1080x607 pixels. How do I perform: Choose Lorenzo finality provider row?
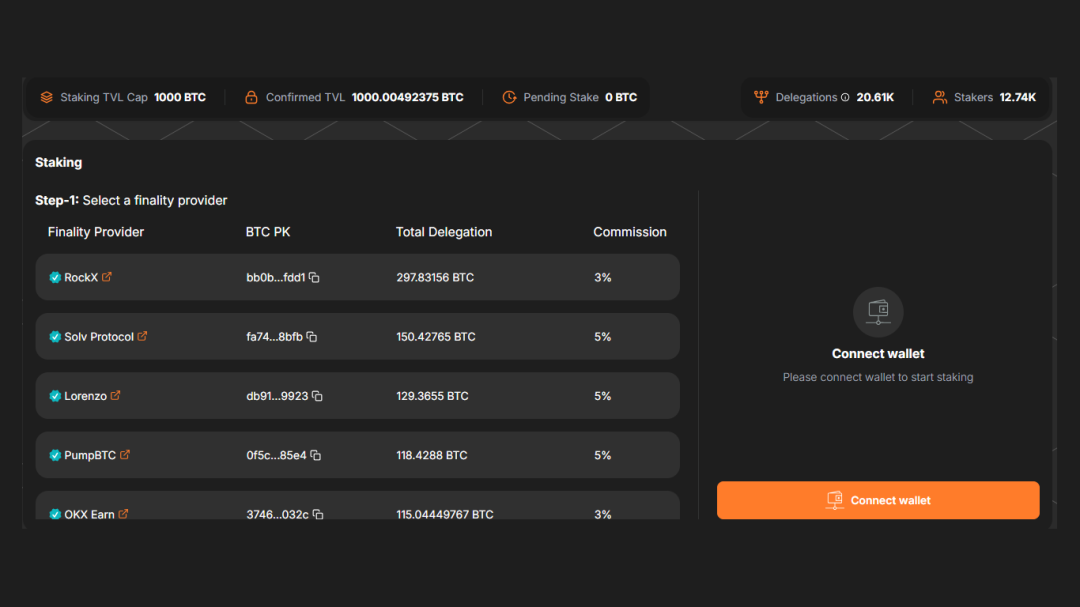pyautogui.click(x=357, y=396)
